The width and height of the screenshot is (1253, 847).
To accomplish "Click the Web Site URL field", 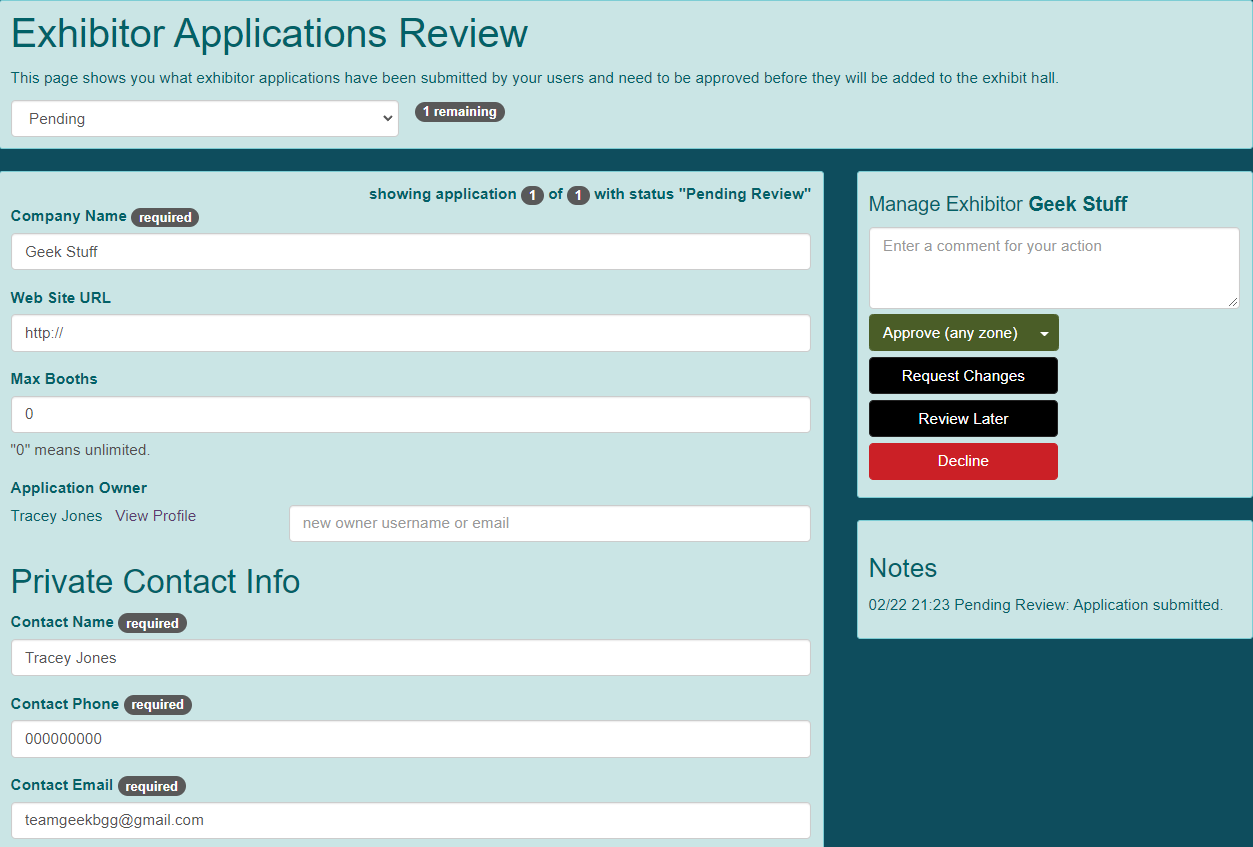I will pyautogui.click(x=411, y=333).
